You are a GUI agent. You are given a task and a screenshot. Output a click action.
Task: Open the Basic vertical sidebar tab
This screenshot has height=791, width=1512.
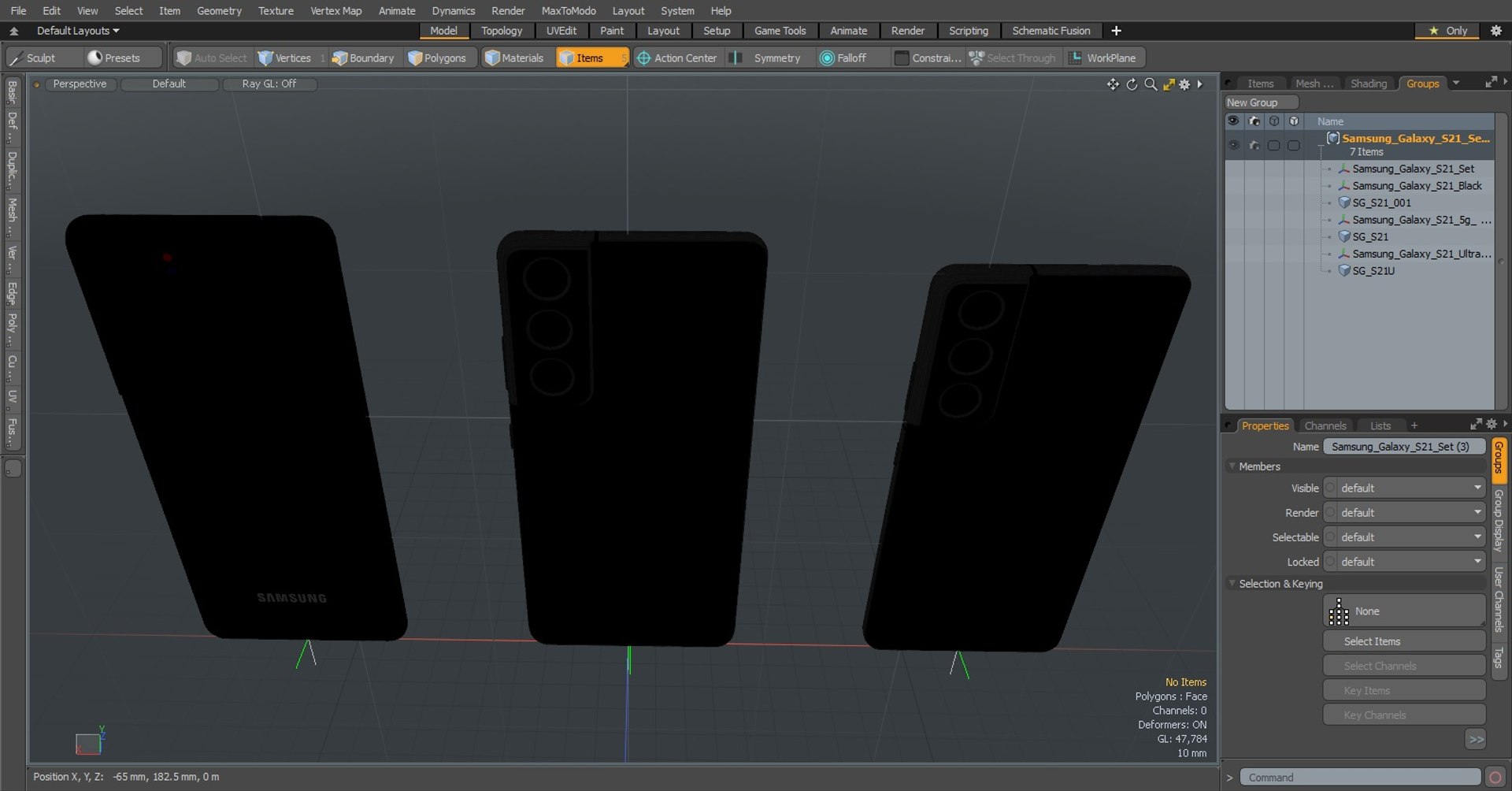pyautogui.click(x=12, y=93)
